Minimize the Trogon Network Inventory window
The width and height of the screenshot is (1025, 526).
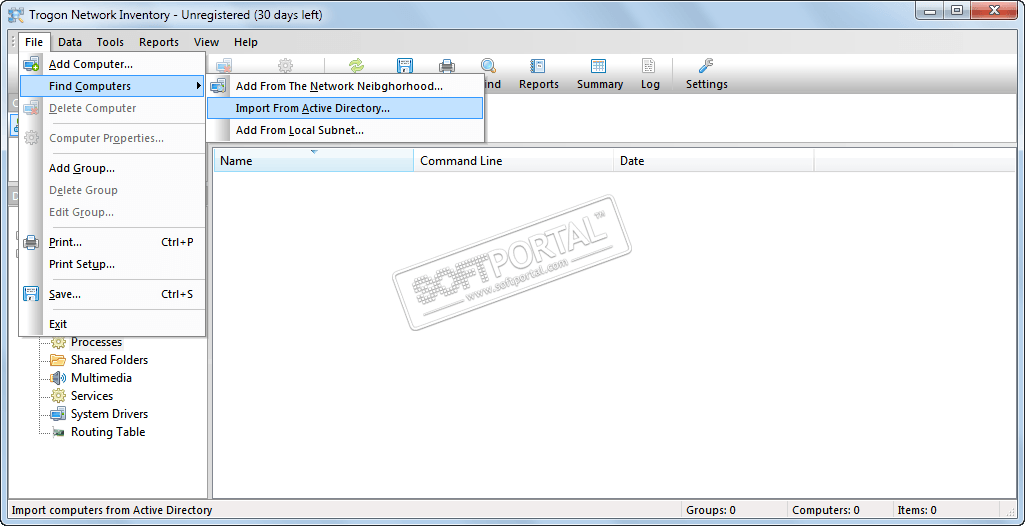tap(928, 10)
